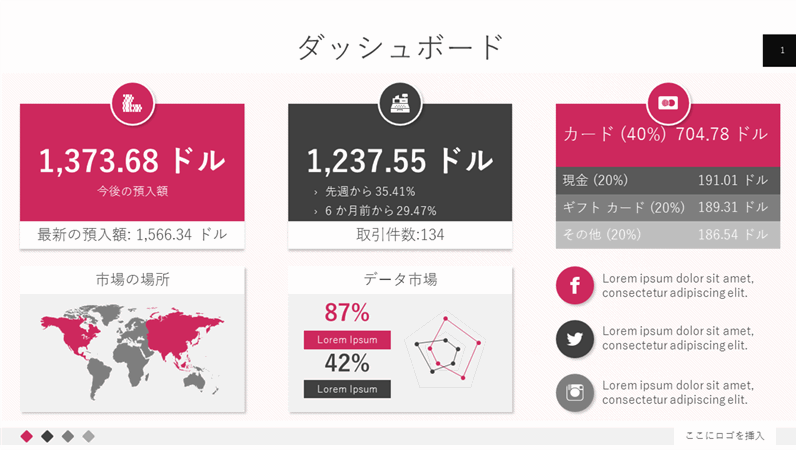Image resolution: width=796 pixels, height=450 pixels.
Task: Click the pink Lorem Ipsum label
Action: pos(347,340)
